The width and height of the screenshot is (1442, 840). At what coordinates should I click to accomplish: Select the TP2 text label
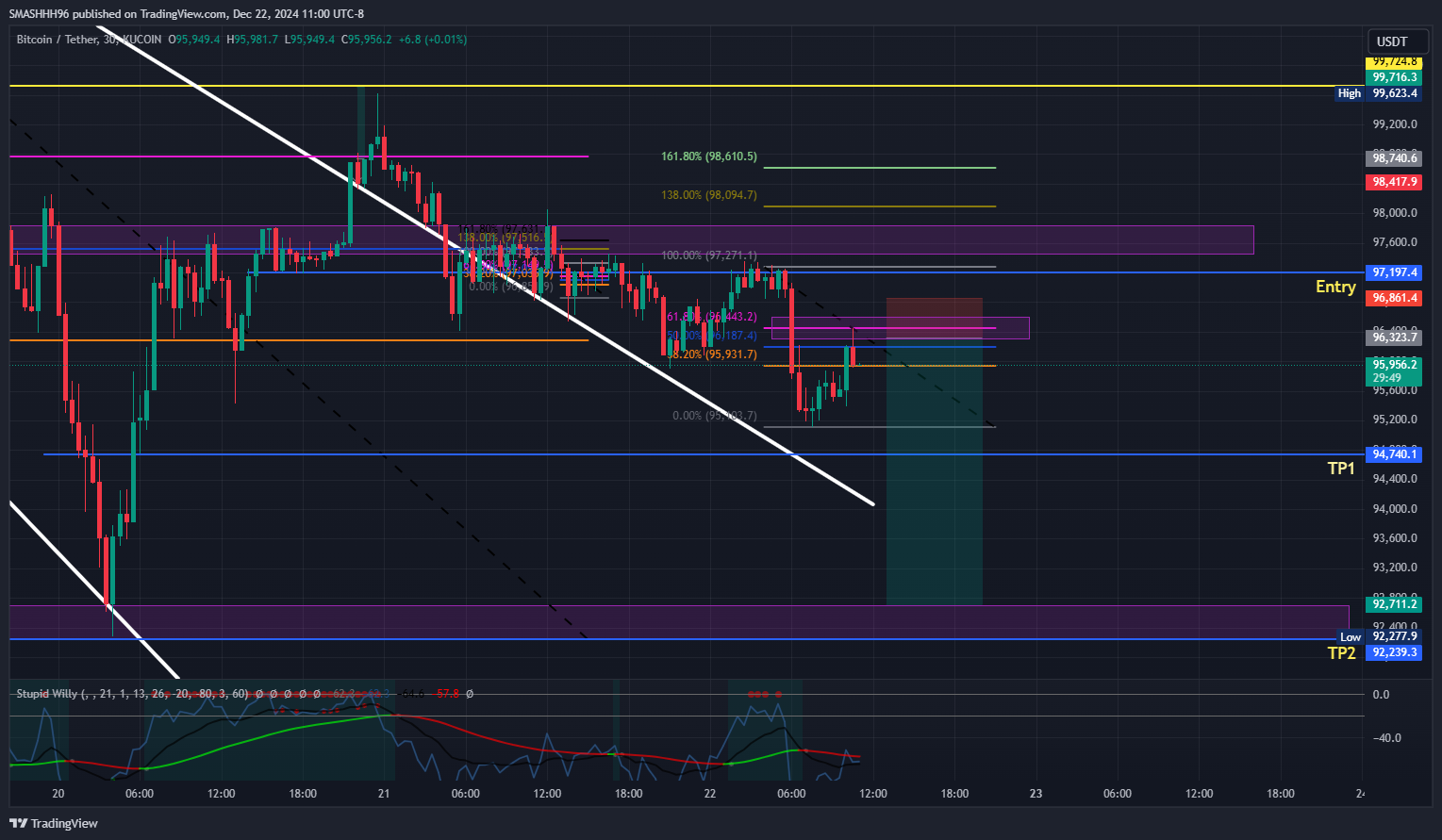pos(1341,653)
